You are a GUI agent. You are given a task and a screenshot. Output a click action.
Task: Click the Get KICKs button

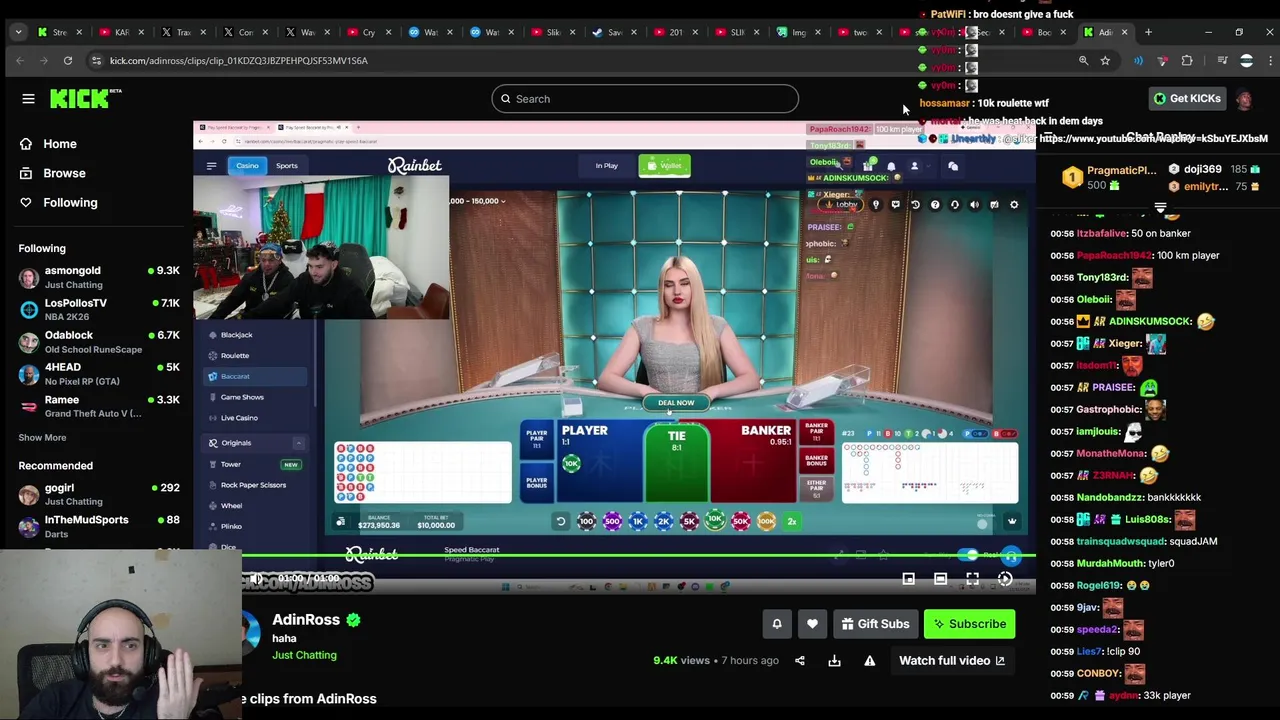(1186, 99)
